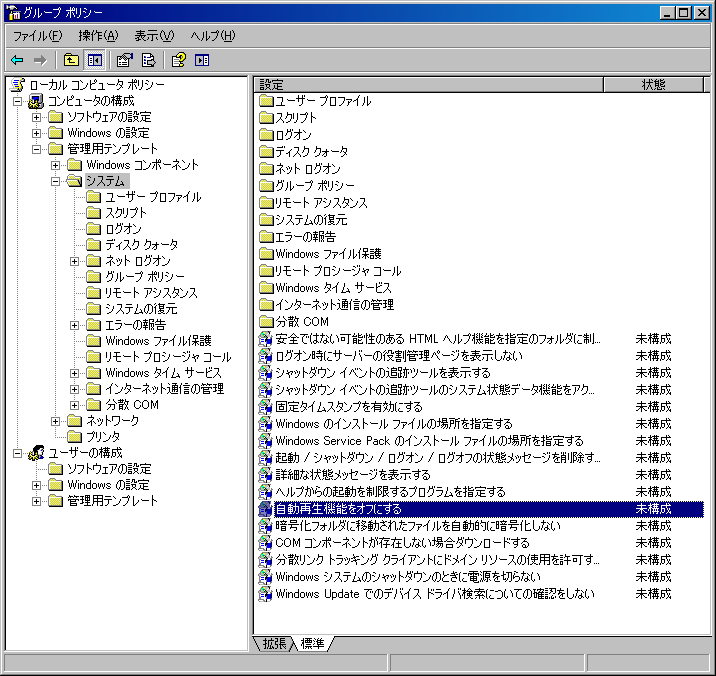Viewport: 716px width, 676px height.
Task: Click the Properties toolbar icon
Action: [x=125, y=60]
